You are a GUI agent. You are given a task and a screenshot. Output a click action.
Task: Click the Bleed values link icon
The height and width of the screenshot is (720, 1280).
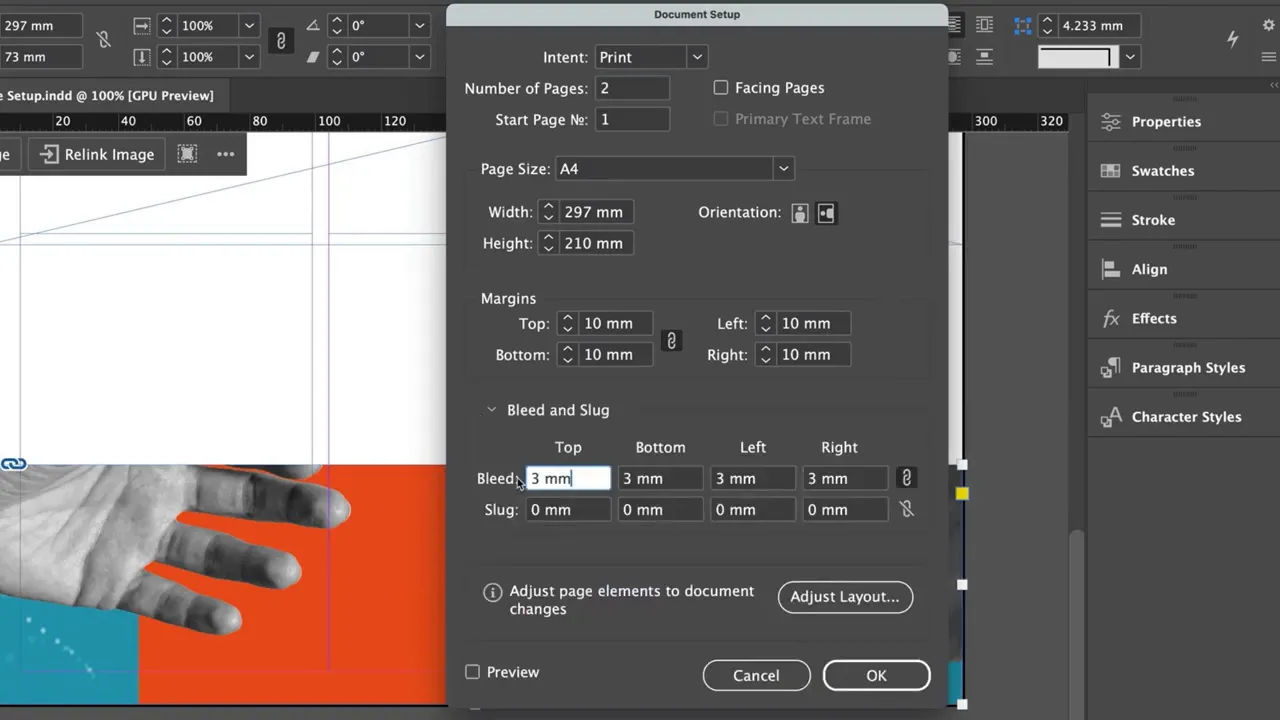[x=905, y=478]
